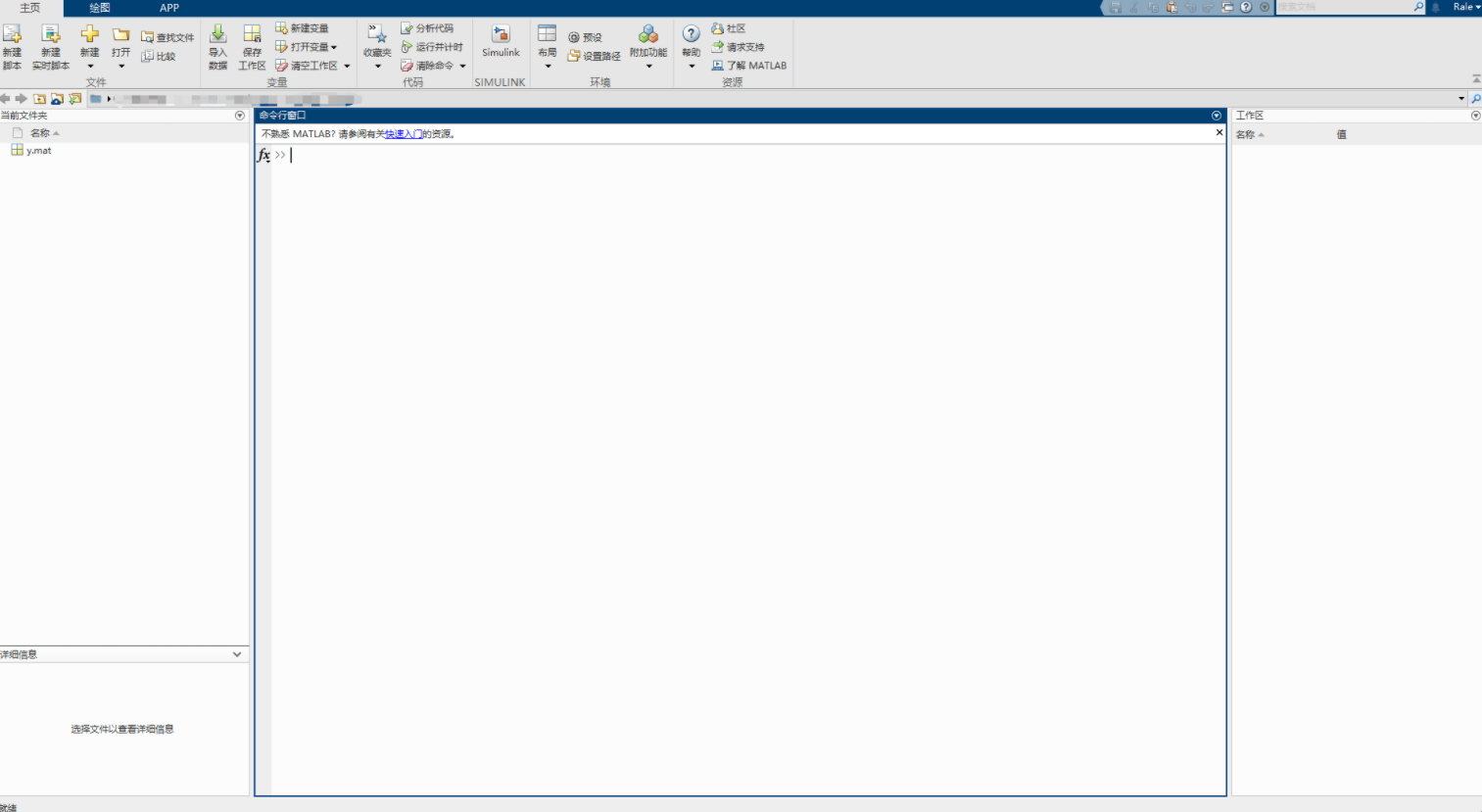Click the 新建实时脚本 (New Live Script) icon

(51, 34)
